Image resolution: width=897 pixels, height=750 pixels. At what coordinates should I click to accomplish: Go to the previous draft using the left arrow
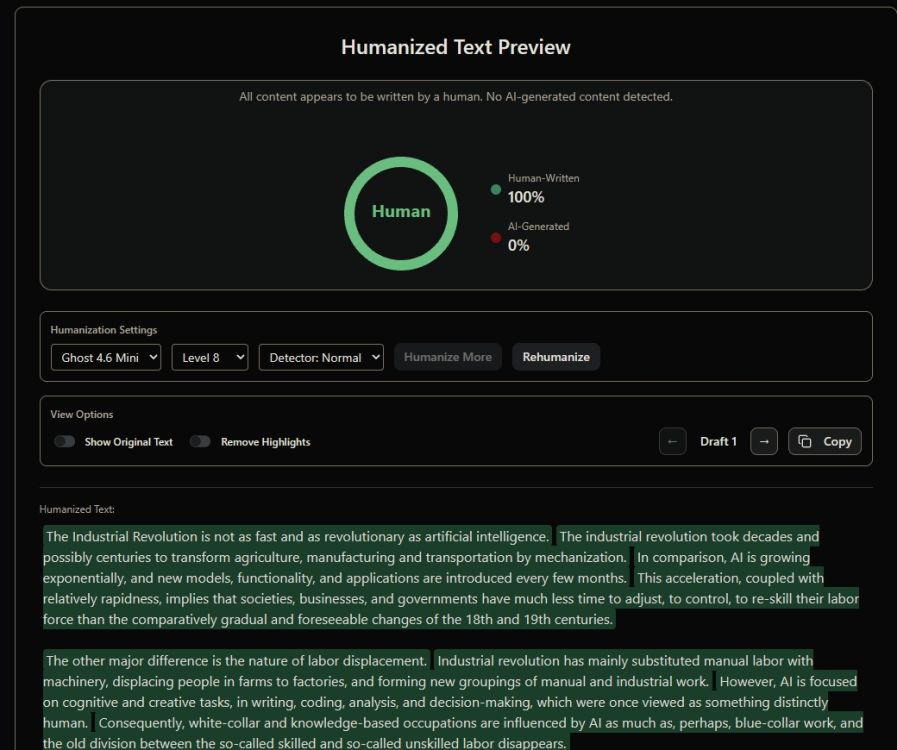point(672,441)
